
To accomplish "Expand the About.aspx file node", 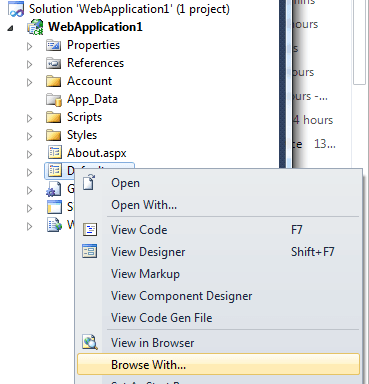I will tap(30, 154).
